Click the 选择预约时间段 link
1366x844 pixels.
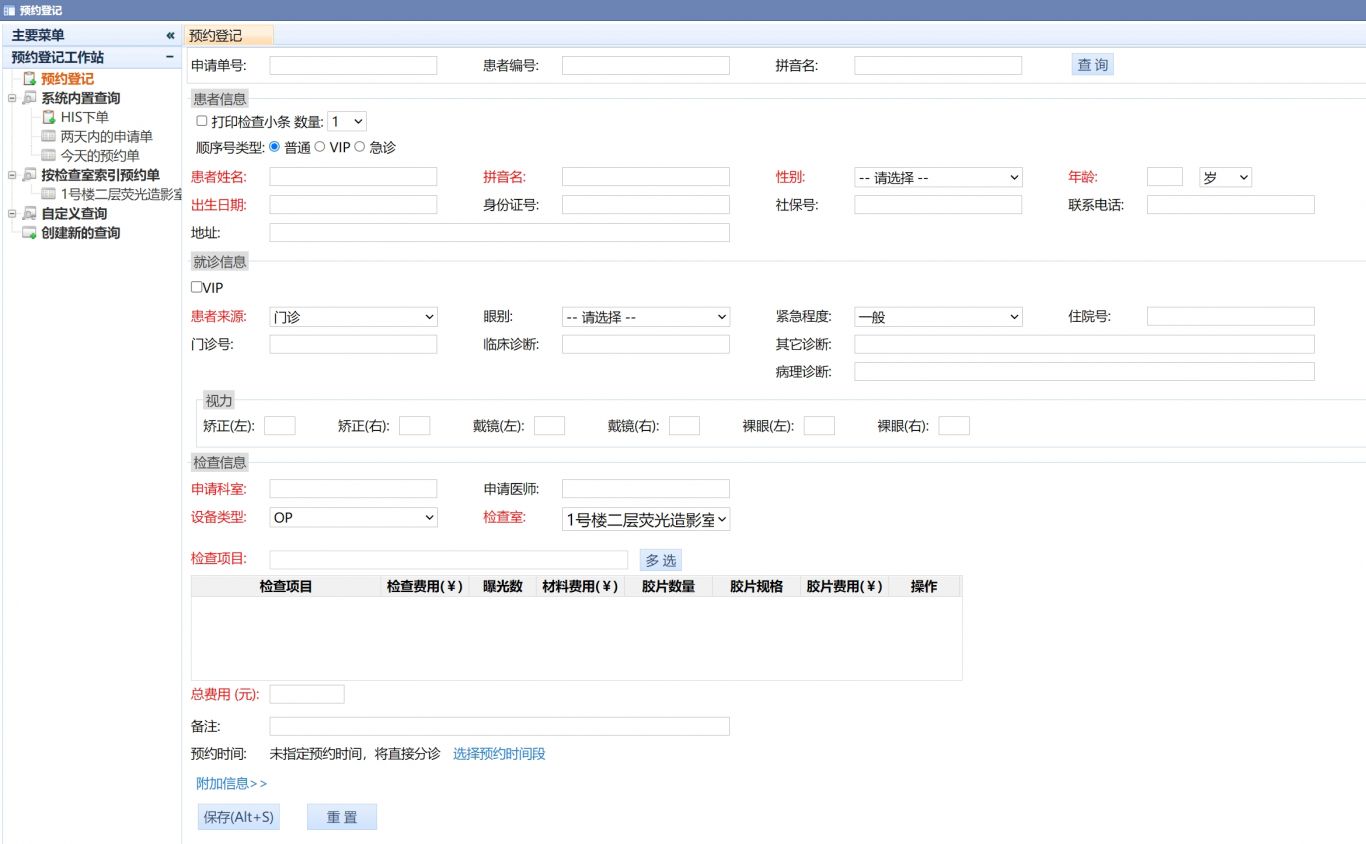(499, 754)
